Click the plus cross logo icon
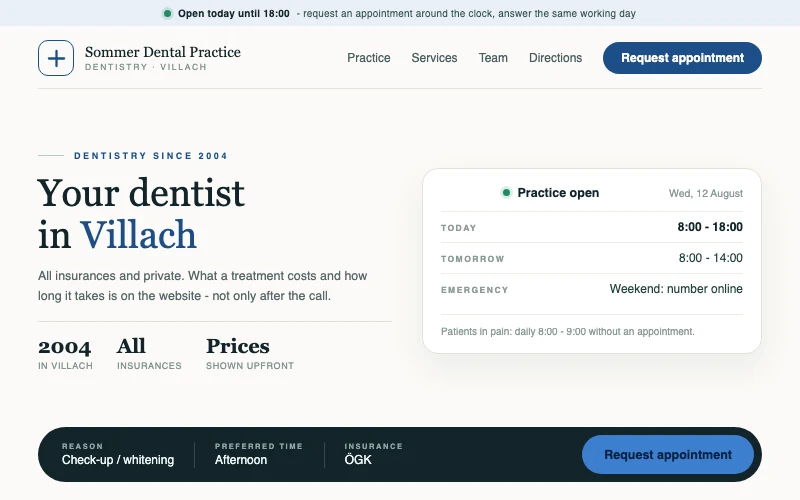 56,58
